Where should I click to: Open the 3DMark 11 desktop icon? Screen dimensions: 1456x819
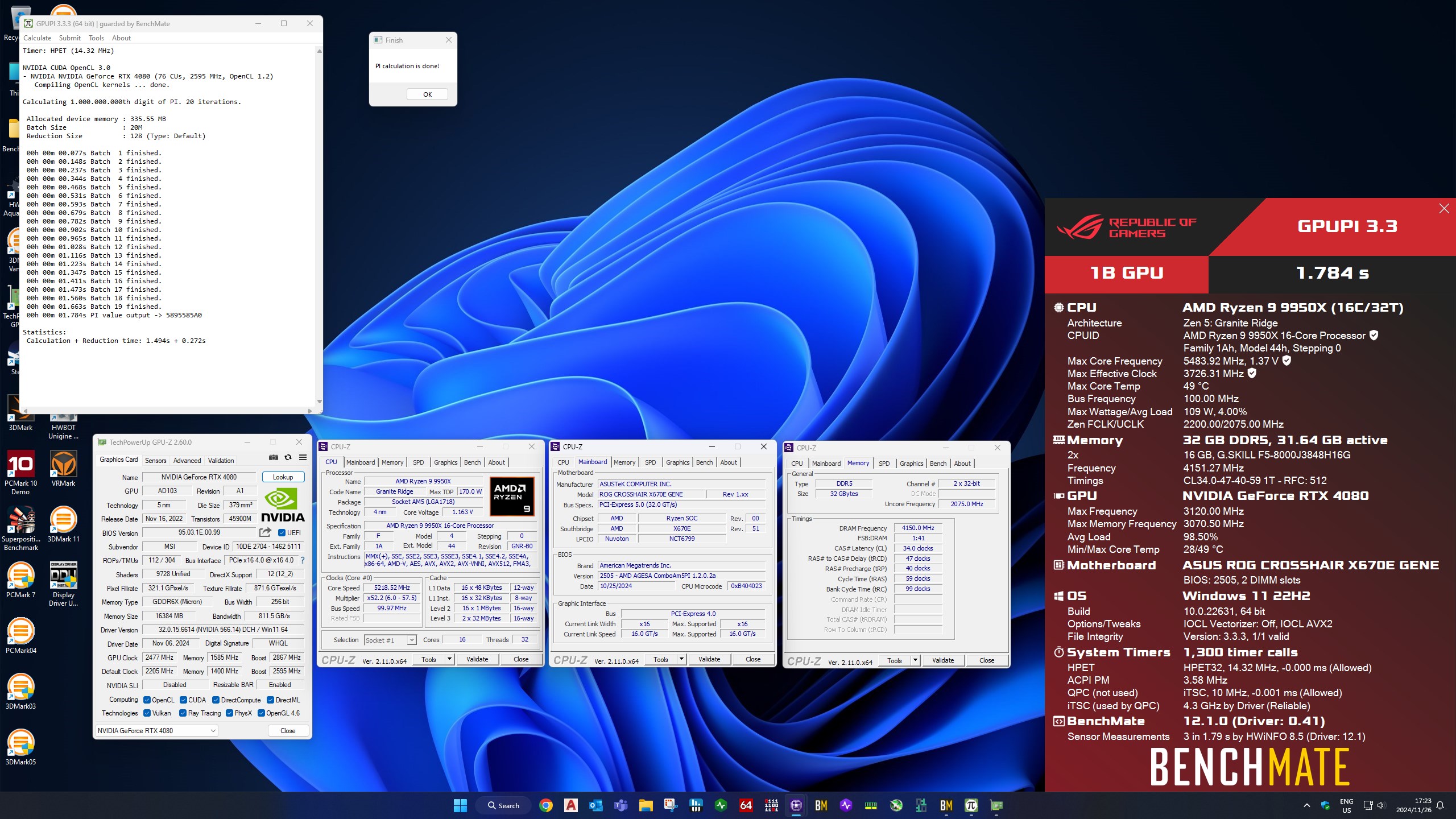[x=63, y=524]
